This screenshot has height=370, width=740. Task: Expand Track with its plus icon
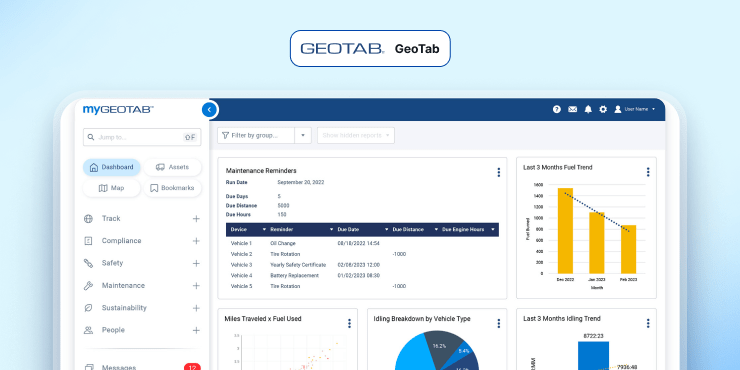tap(196, 219)
